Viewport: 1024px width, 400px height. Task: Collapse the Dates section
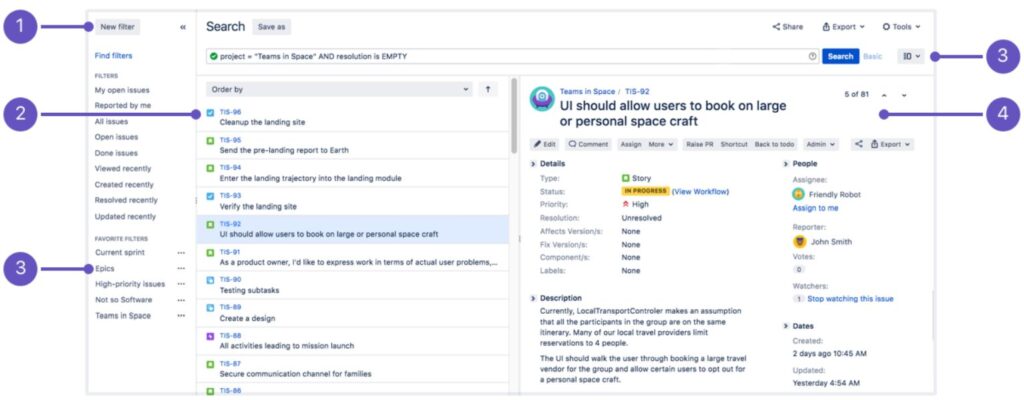pos(786,325)
